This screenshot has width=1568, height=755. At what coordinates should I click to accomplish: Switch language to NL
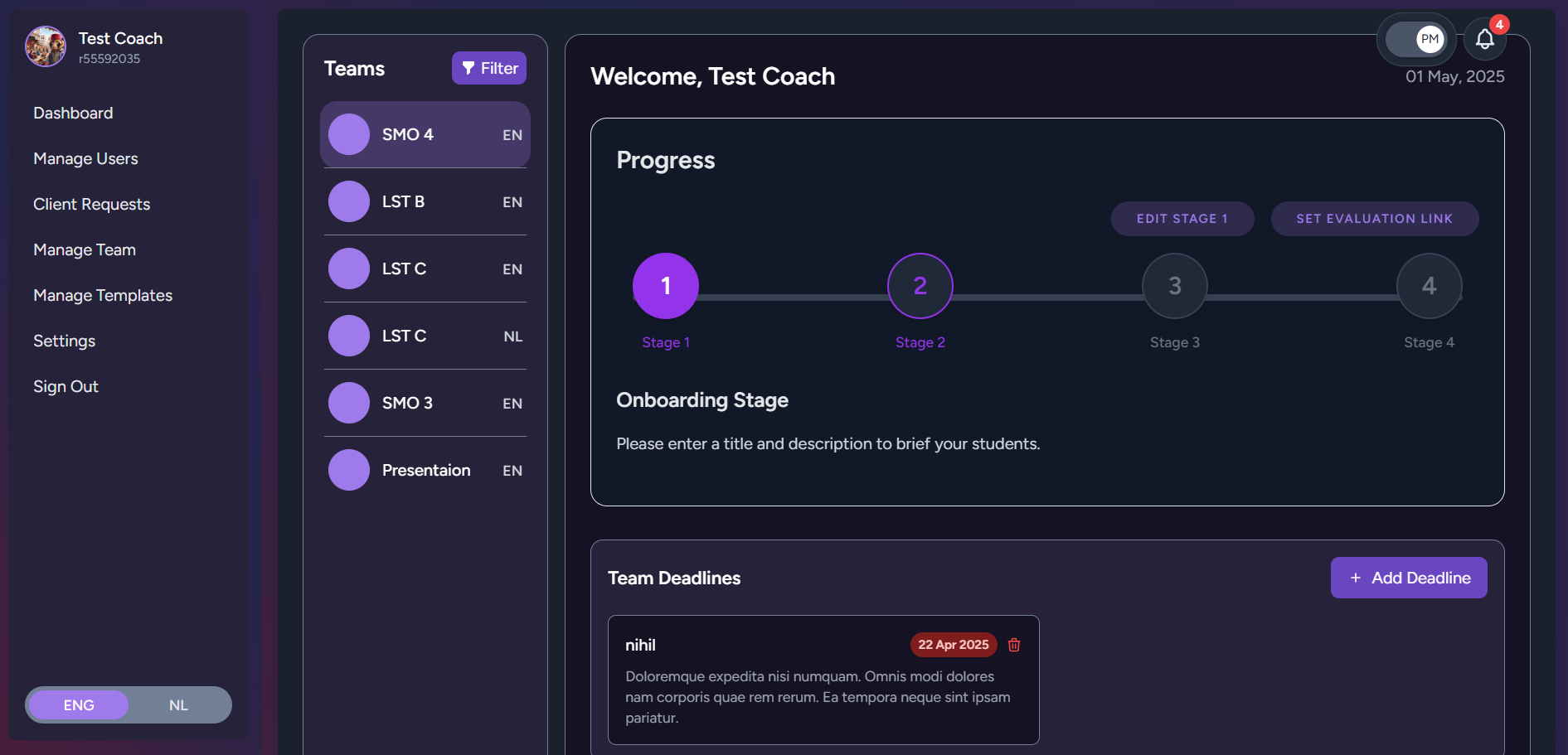pyautogui.click(x=178, y=704)
